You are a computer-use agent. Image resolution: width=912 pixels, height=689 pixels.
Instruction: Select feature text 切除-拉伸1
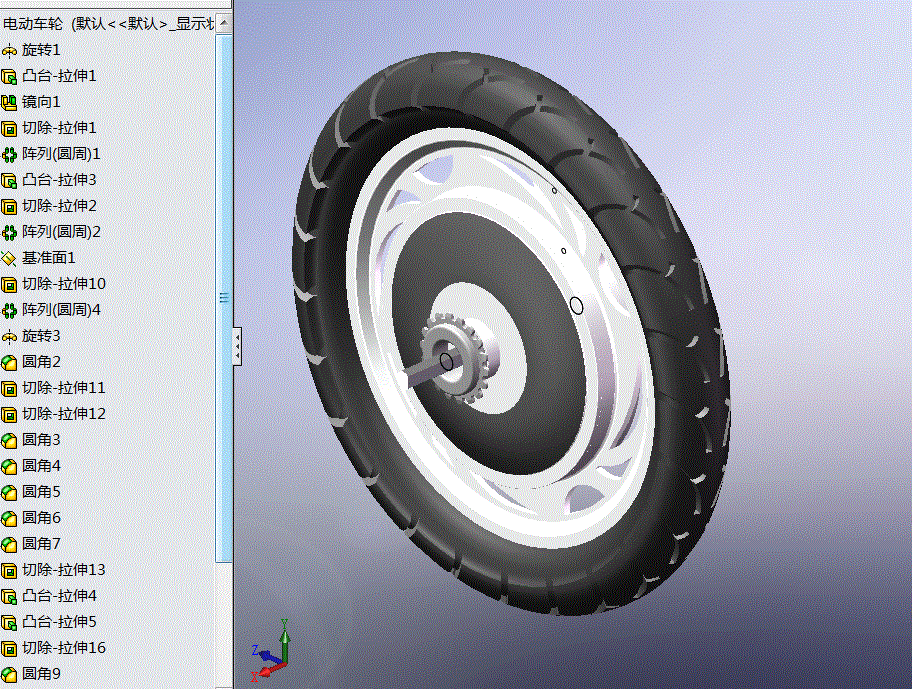tap(59, 128)
